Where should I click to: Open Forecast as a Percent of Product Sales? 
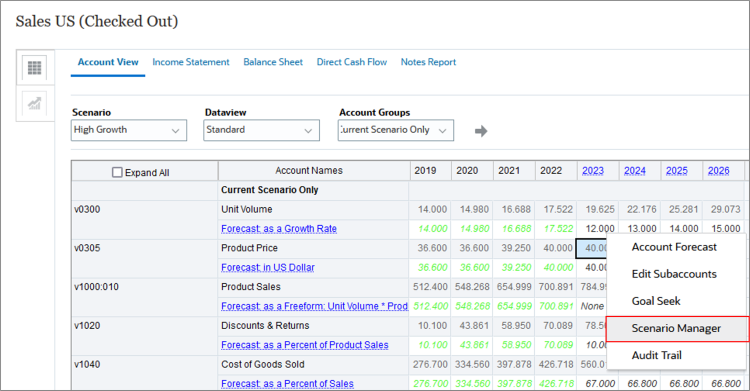click(305, 345)
